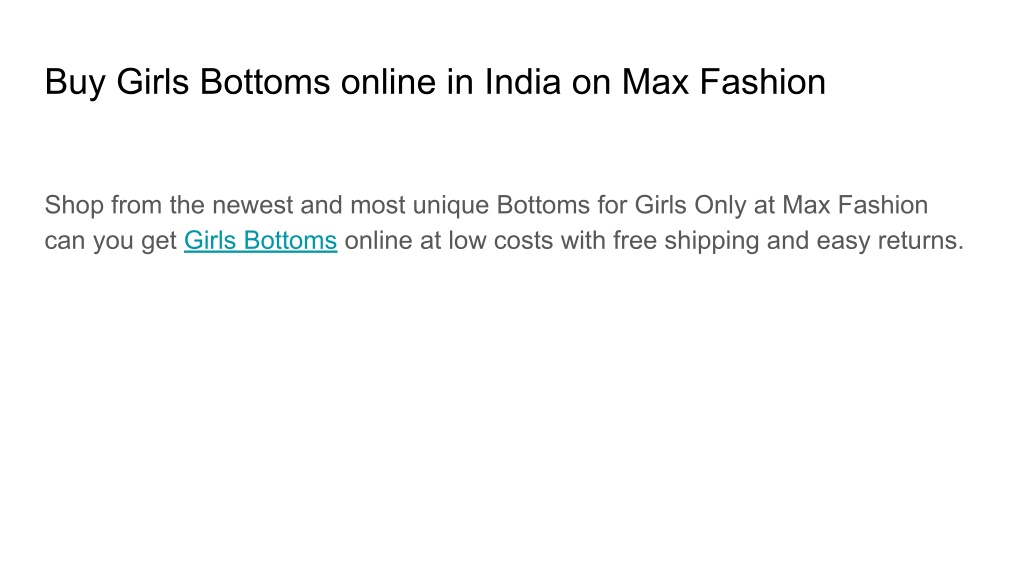Click the word "Buy" in the title
Viewport: 1024px width, 576px height.
click(x=75, y=83)
